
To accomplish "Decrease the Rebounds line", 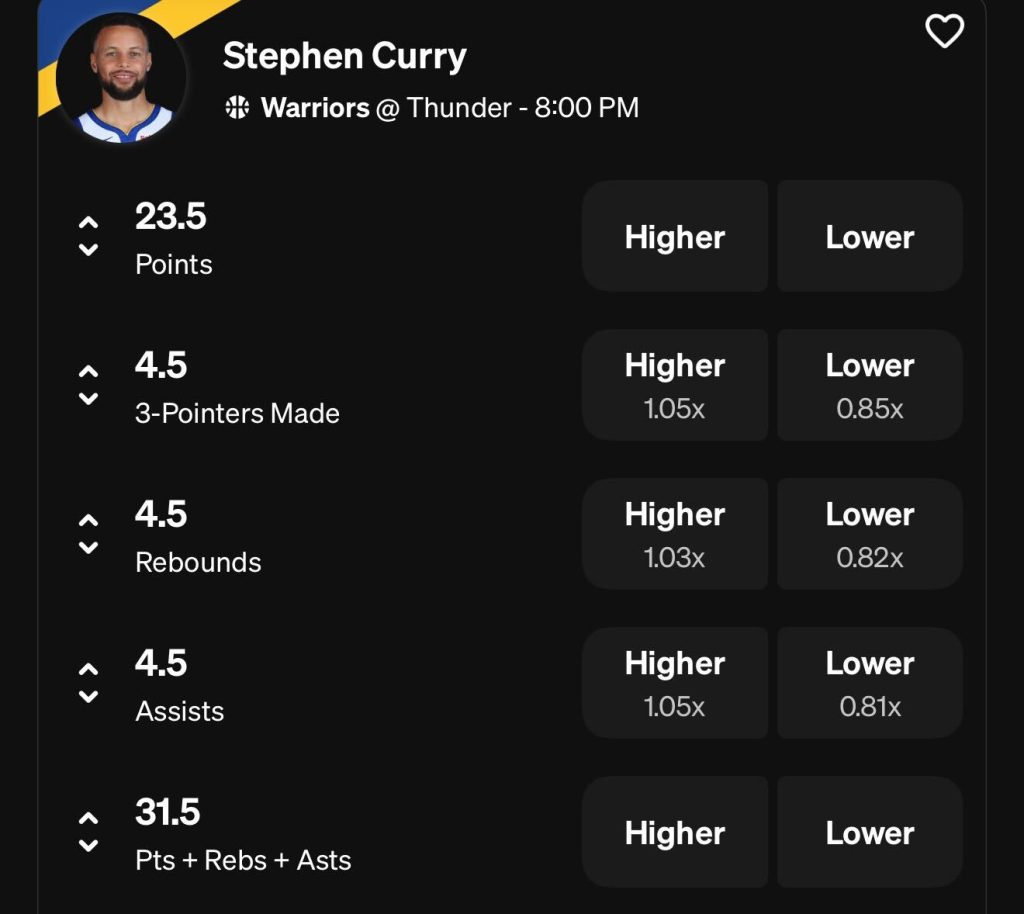I will (x=88, y=546).
